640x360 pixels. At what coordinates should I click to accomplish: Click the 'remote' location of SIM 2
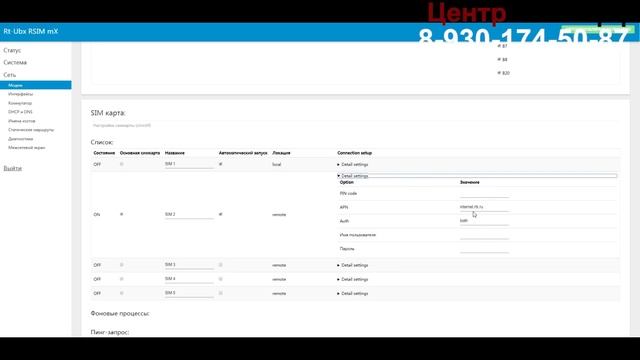tap(279, 214)
